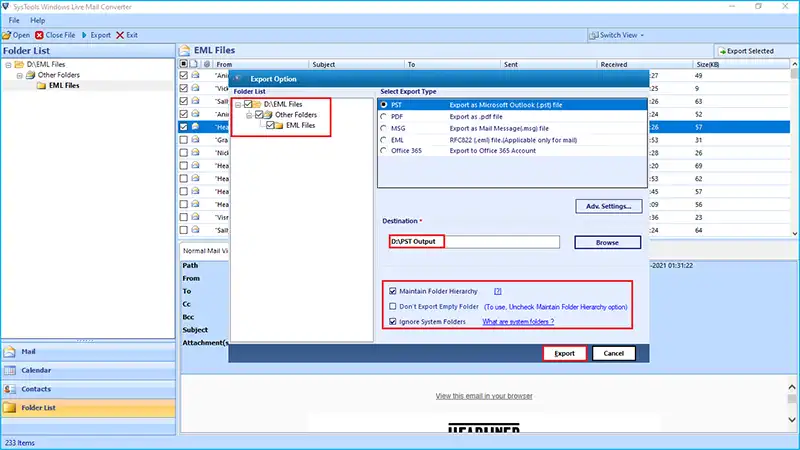Click the Browse destination button
This screenshot has width=800, height=450.
(607, 242)
